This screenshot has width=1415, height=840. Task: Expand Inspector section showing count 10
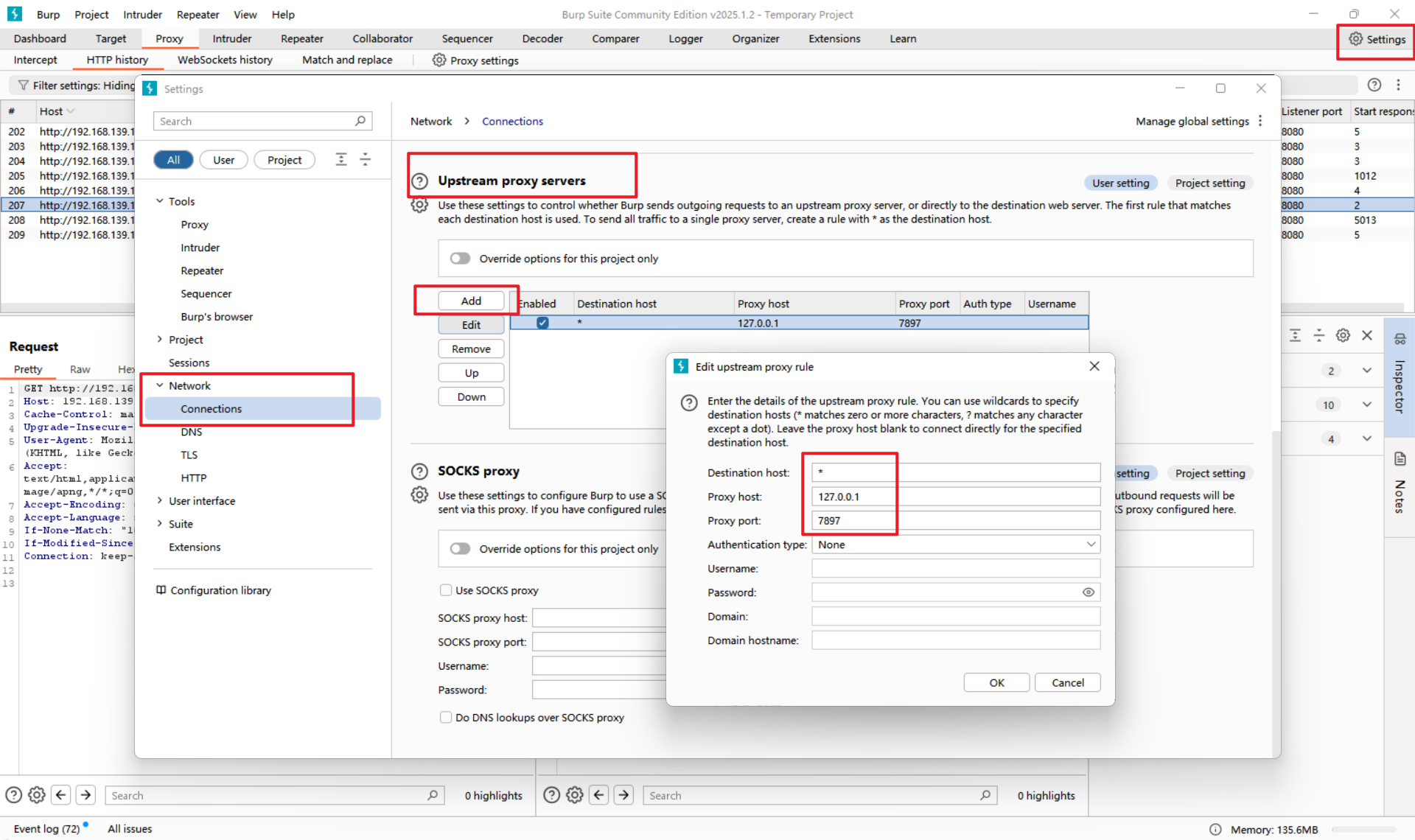(1367, 405)
